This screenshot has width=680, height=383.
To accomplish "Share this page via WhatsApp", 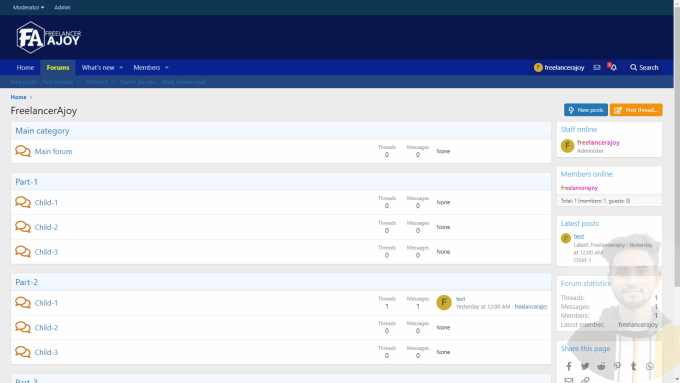I will 650,366.
